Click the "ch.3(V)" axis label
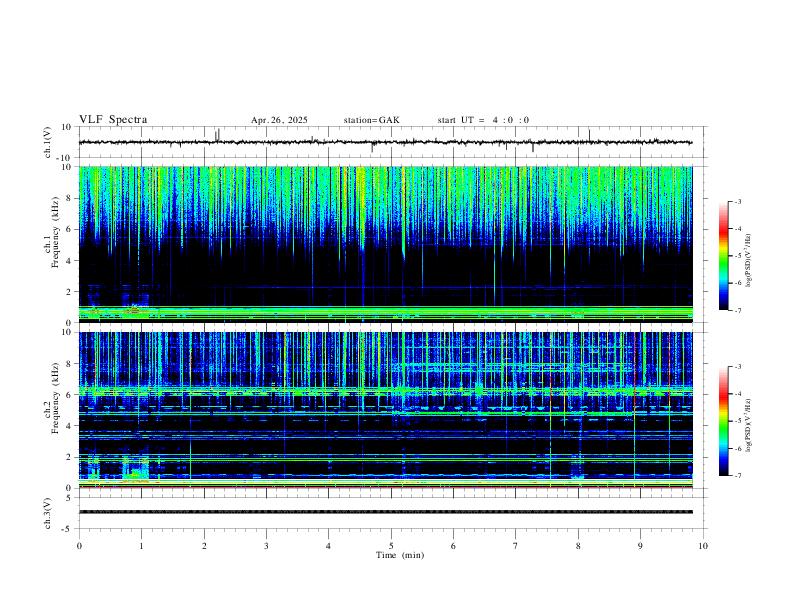The height and width of the screenshot is (612, 792). pyautogui.click(x=48, y=513)
